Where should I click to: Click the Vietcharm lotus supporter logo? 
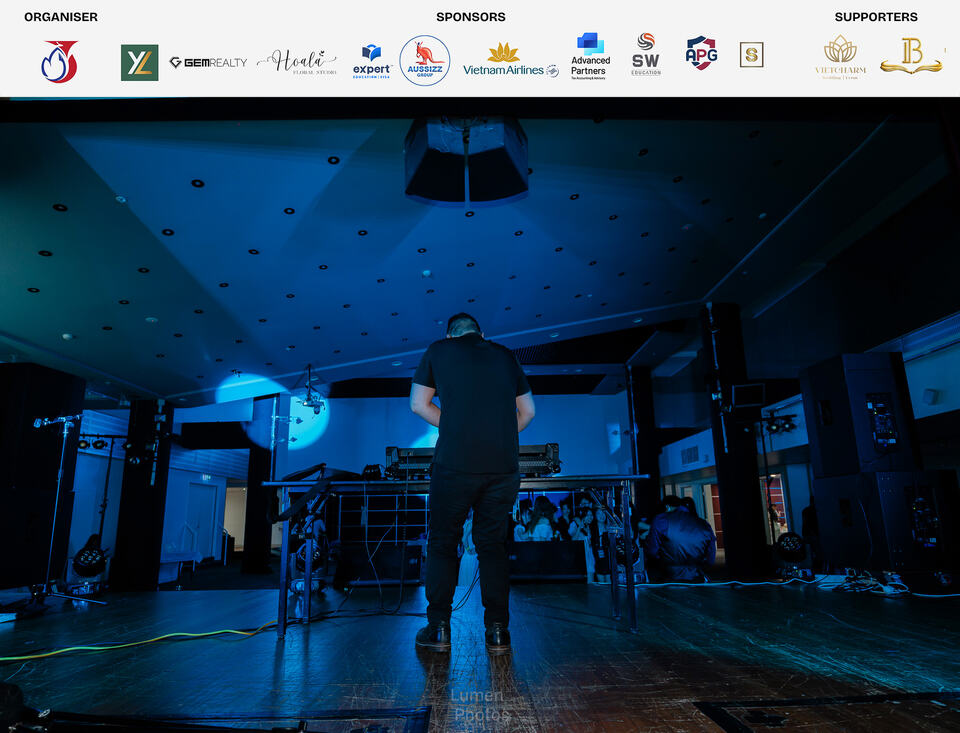(x=840, y=57)
